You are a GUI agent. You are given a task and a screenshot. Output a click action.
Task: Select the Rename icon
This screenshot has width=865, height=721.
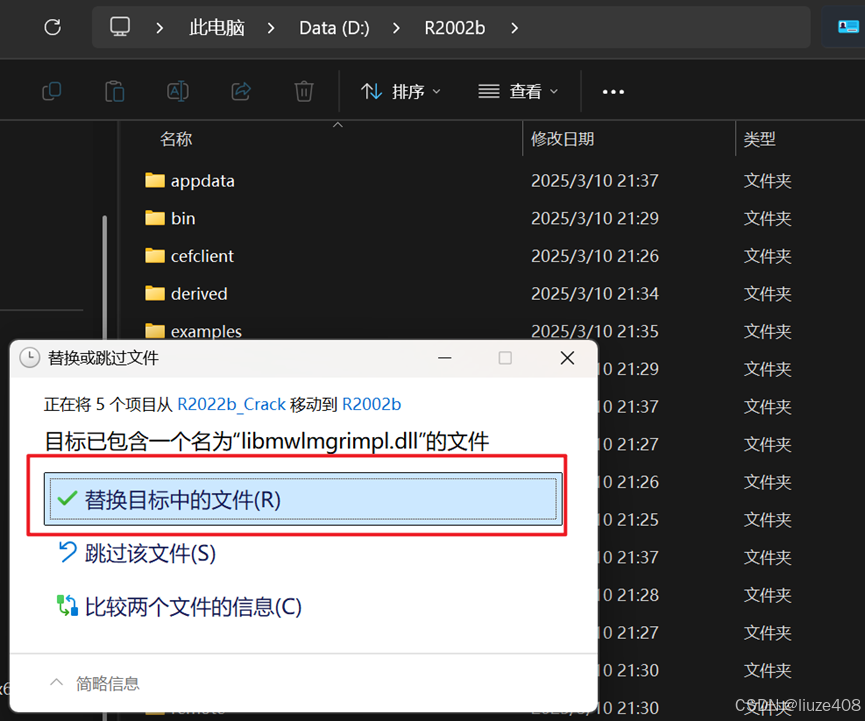tap(177, 90)
